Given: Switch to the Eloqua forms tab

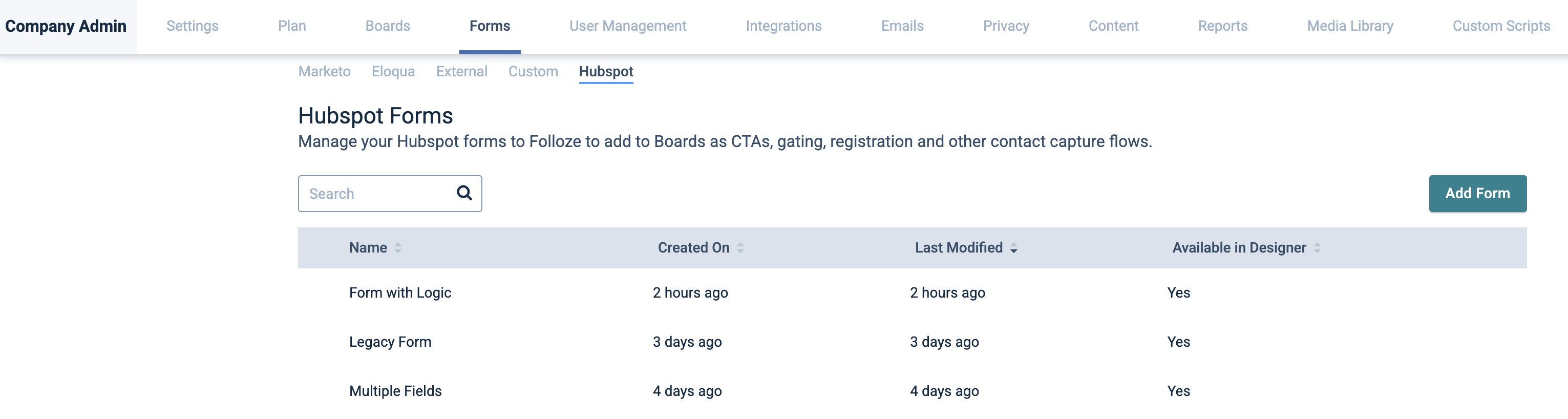Looking at the screenshot, I should [x=393, y=72].
